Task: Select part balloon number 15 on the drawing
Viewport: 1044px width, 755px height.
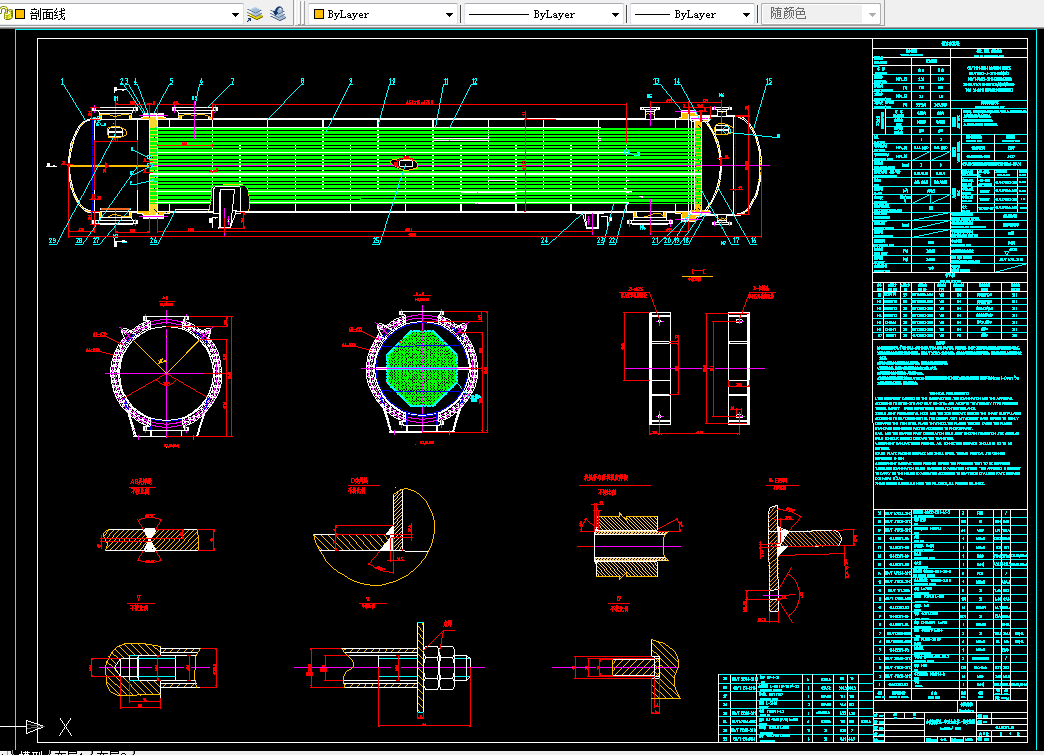Action: point(768,82)
